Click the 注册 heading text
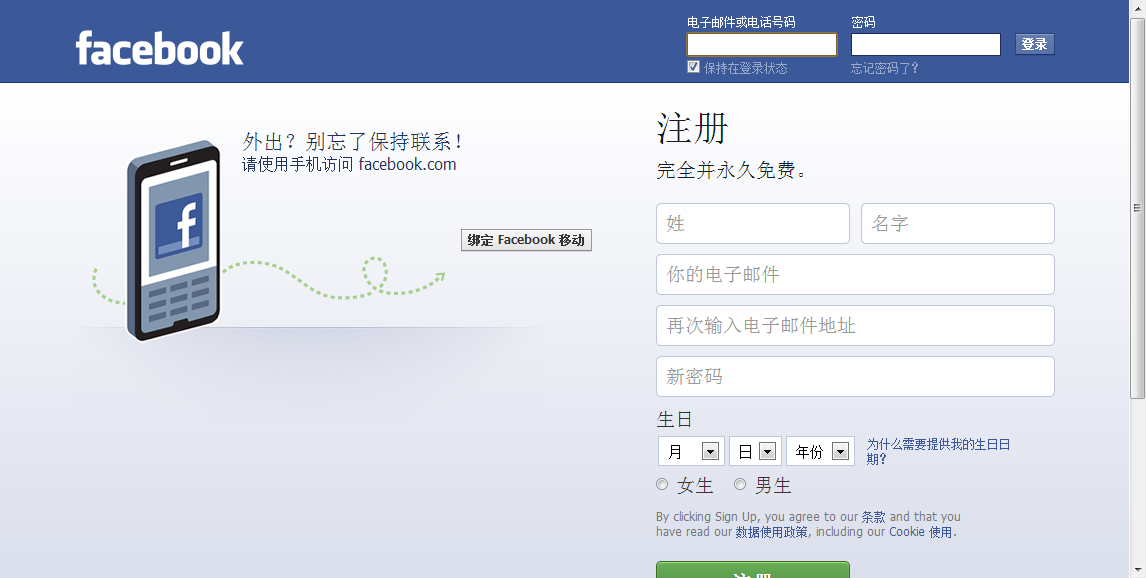Viewport: 1146px width, 578px height. point(692,129)
